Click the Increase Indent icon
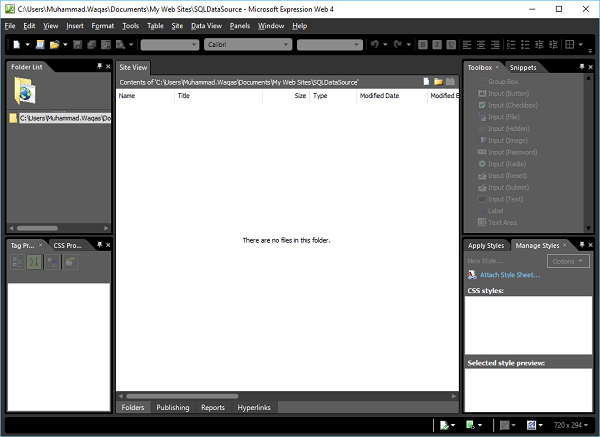This screenshot has width=600, height=437. pos(553,45)
